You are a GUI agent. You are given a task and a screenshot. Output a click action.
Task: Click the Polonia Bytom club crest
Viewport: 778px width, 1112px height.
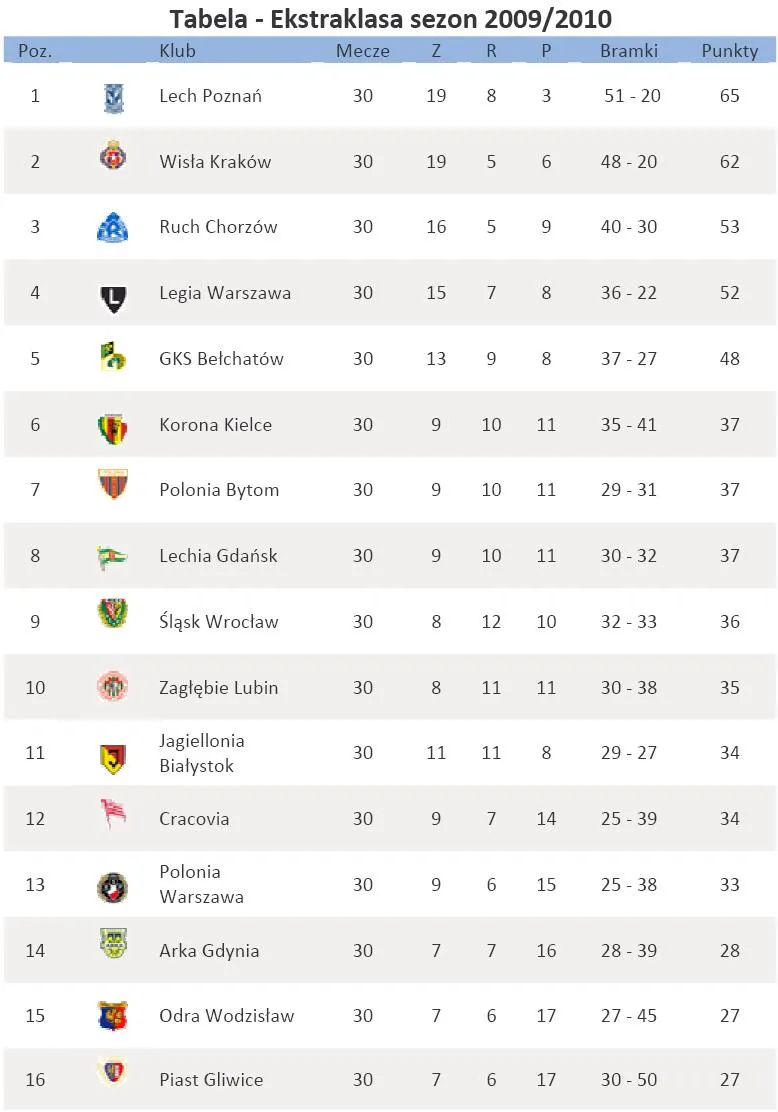tap(112, 485)
